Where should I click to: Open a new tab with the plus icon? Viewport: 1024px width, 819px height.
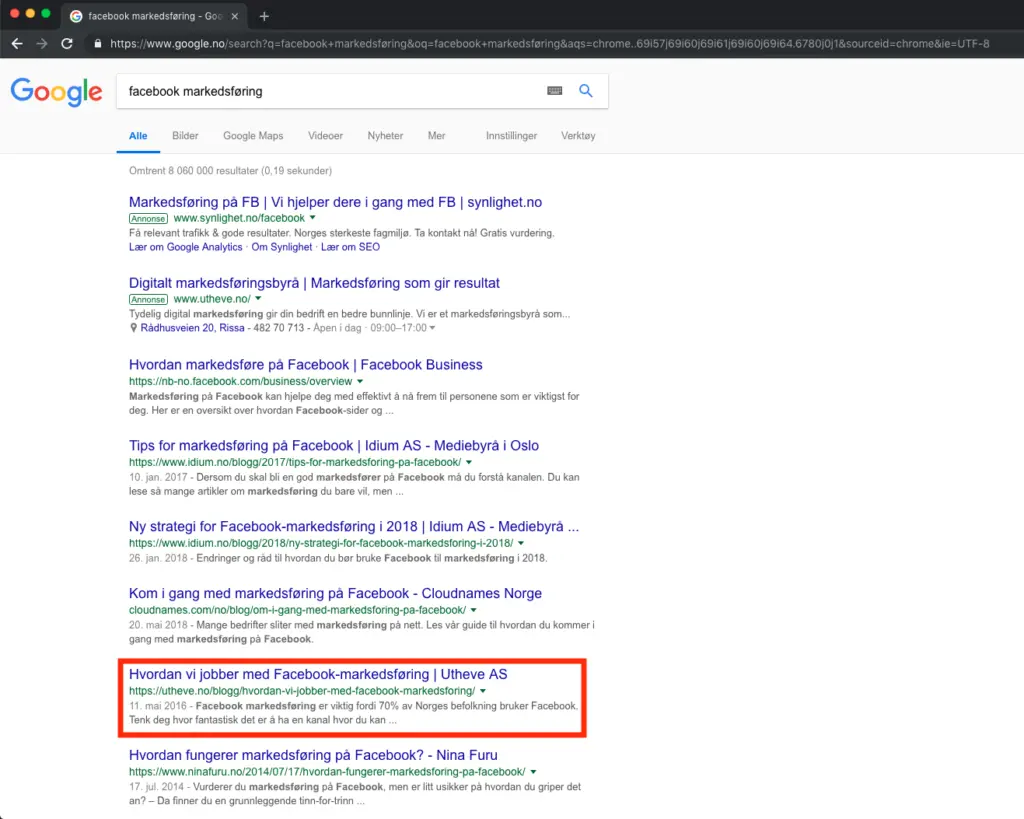click(x=264, y=16)
